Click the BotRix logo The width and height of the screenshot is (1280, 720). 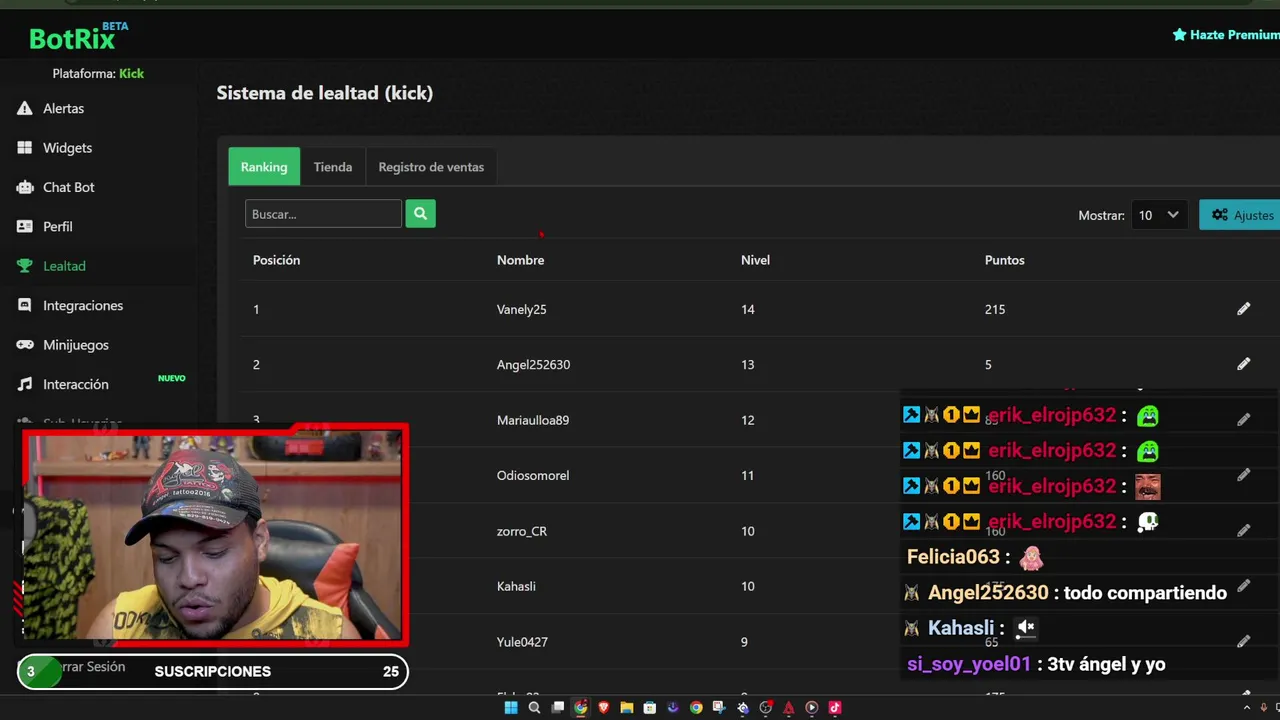78,37
